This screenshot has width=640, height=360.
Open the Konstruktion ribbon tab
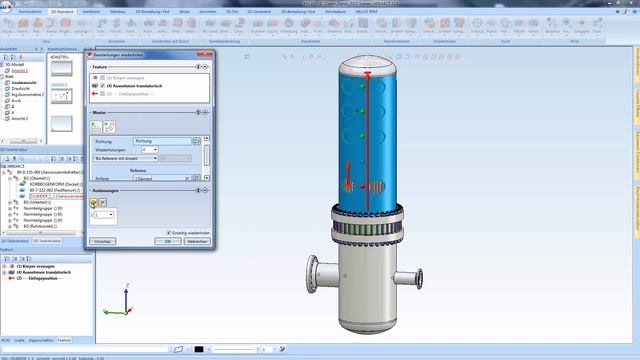[x=30, y=12]
